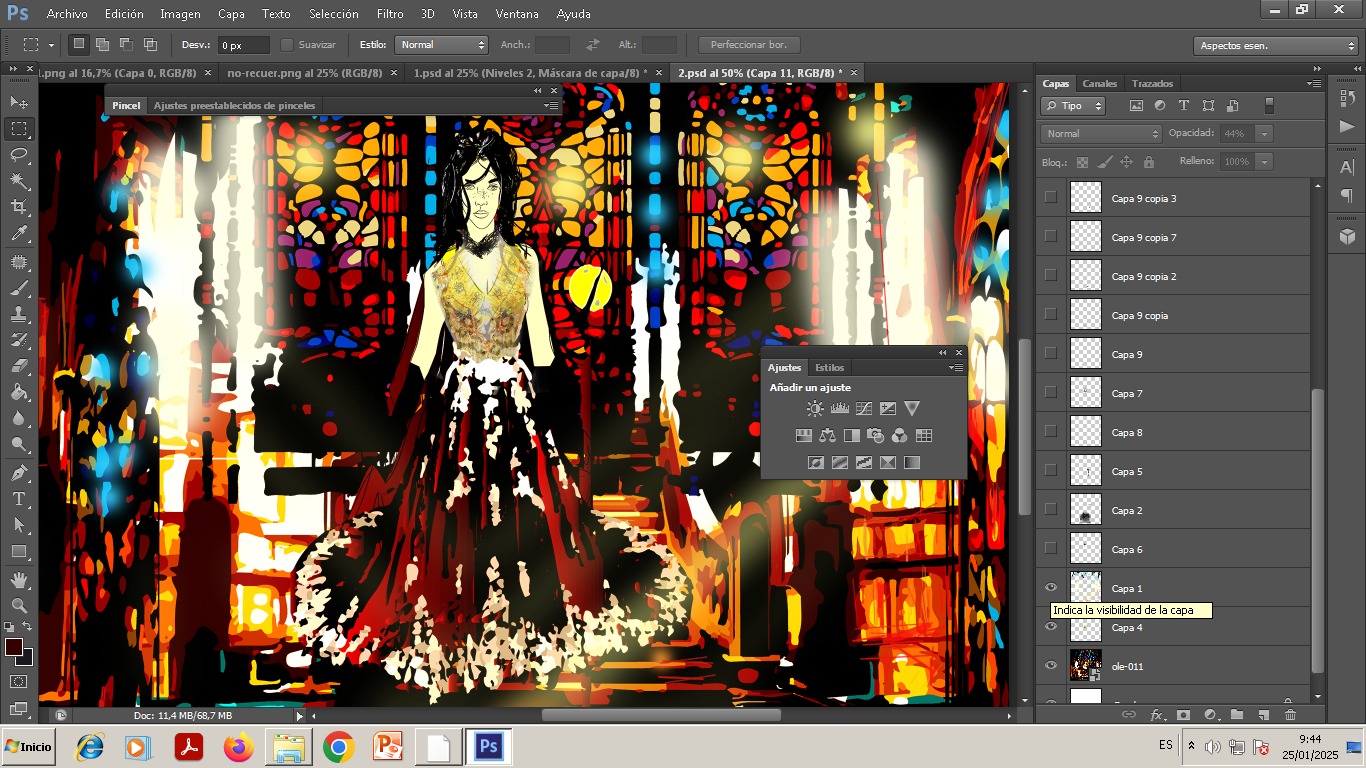The image size is (1366, 768).
Task: Add a Channel Mixer adjustment
Action: [900, 435]
